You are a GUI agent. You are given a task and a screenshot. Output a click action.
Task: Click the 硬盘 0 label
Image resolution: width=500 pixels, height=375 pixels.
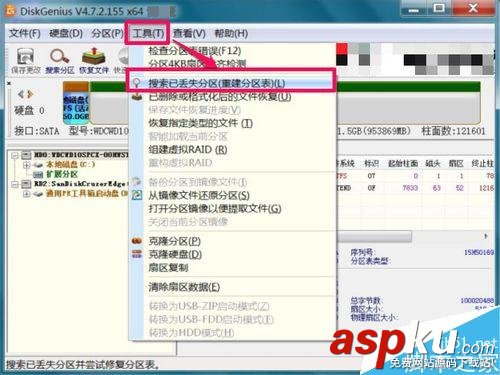point(29,110)
